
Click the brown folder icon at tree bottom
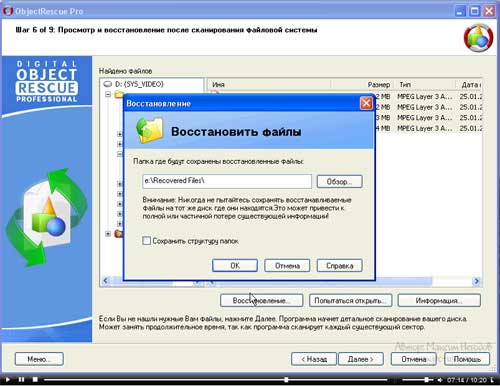click(x=119, y=234)
